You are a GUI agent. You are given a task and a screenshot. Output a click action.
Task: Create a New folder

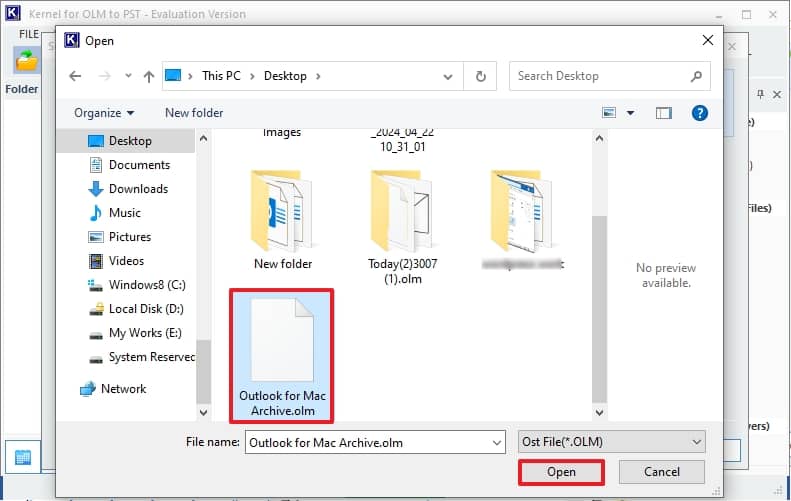(194, 113)
